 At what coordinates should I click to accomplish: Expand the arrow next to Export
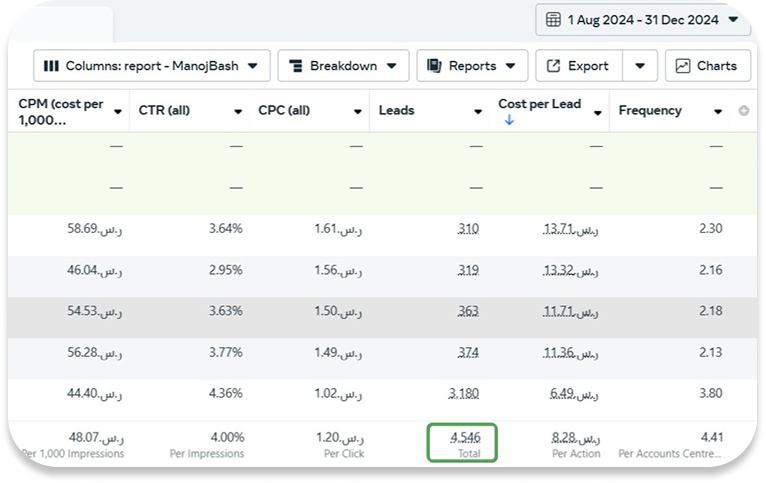coord(640,66)
